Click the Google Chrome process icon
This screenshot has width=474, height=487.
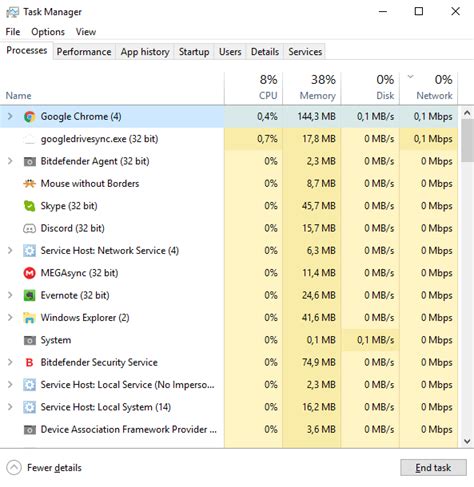click(x=29, y=117)
